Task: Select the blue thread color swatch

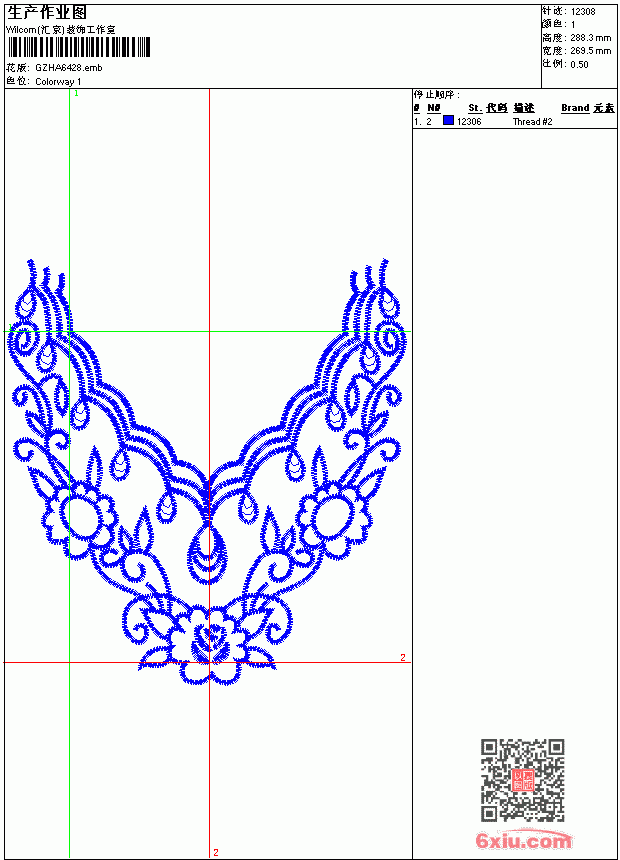Action: [448, 121]
